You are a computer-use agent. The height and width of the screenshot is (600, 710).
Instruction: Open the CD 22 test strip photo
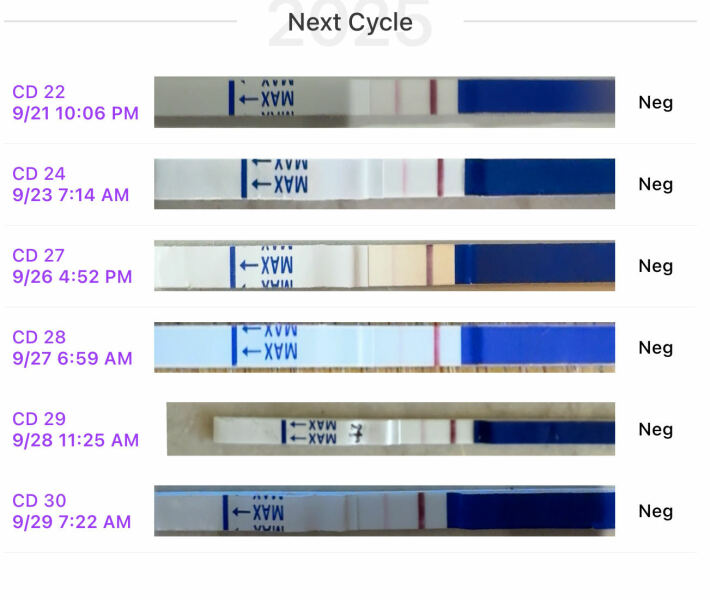pos(384,102)
